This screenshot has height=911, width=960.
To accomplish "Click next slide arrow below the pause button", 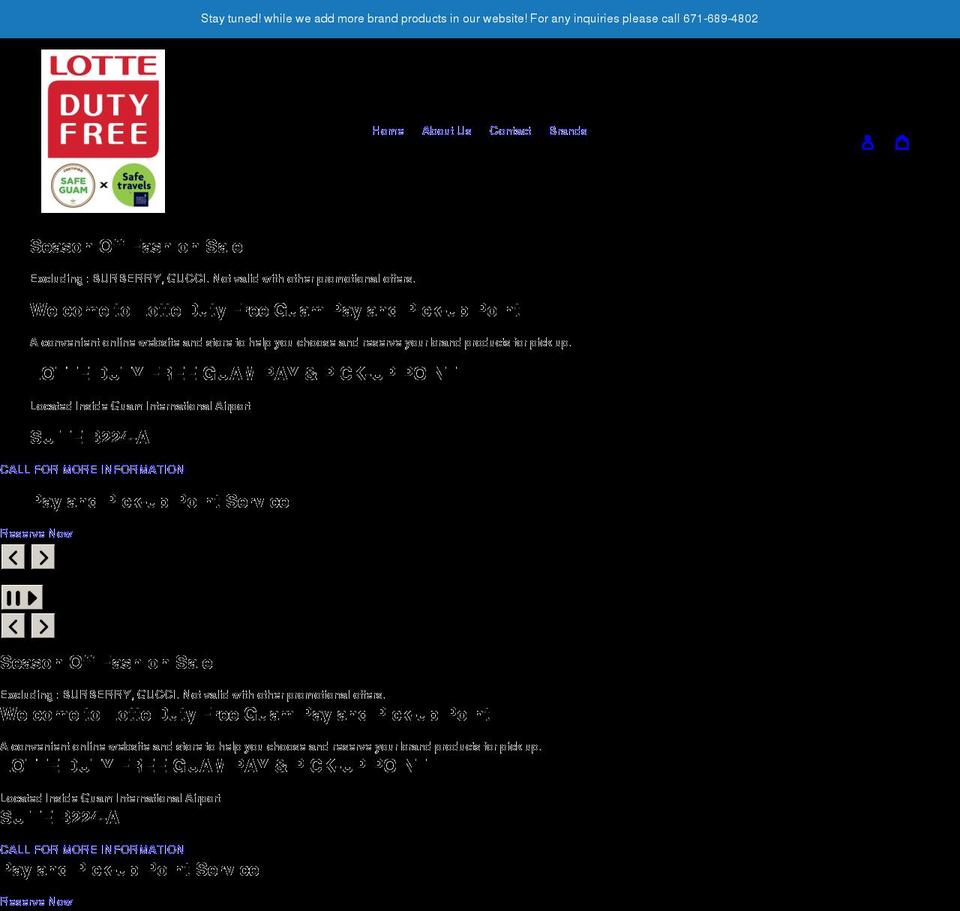I will point(43,626).
